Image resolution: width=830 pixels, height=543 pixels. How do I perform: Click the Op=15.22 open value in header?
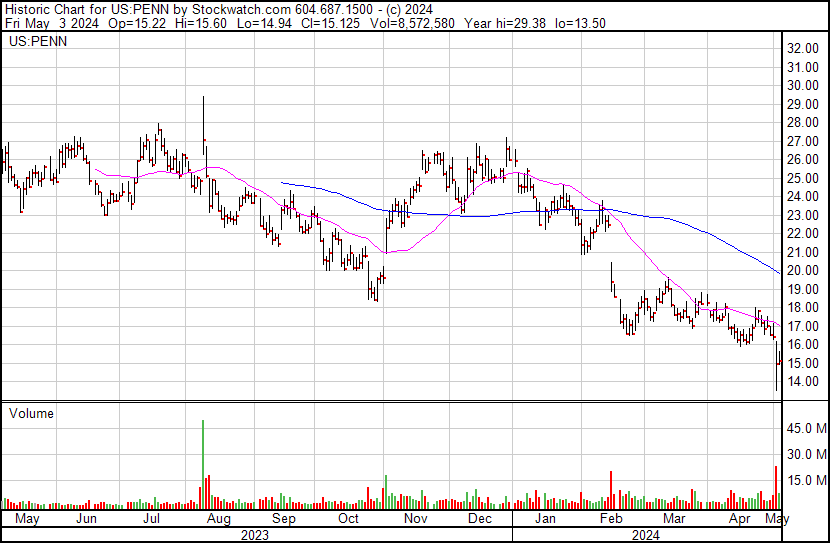[x=137, y=23]
